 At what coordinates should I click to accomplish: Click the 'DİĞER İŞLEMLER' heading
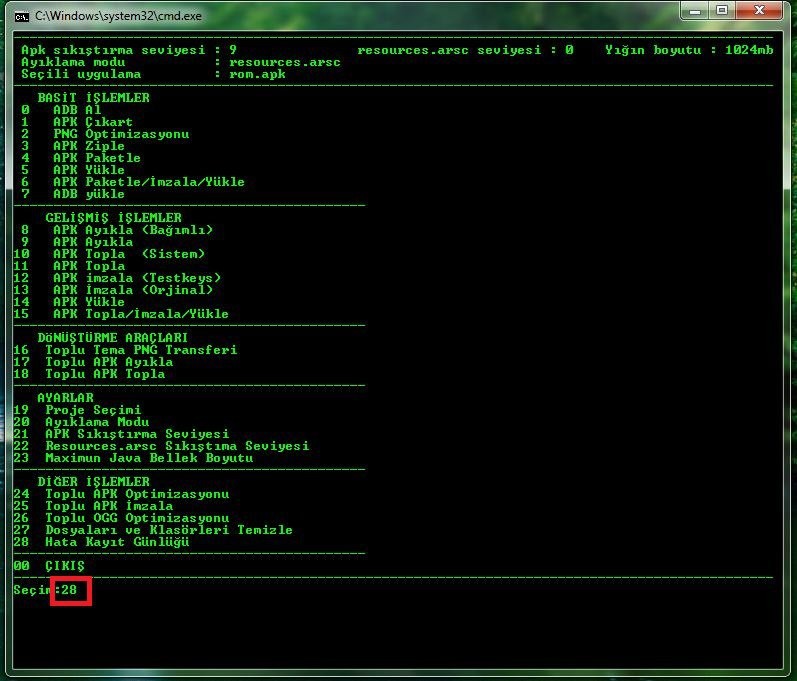pos(94,482)
